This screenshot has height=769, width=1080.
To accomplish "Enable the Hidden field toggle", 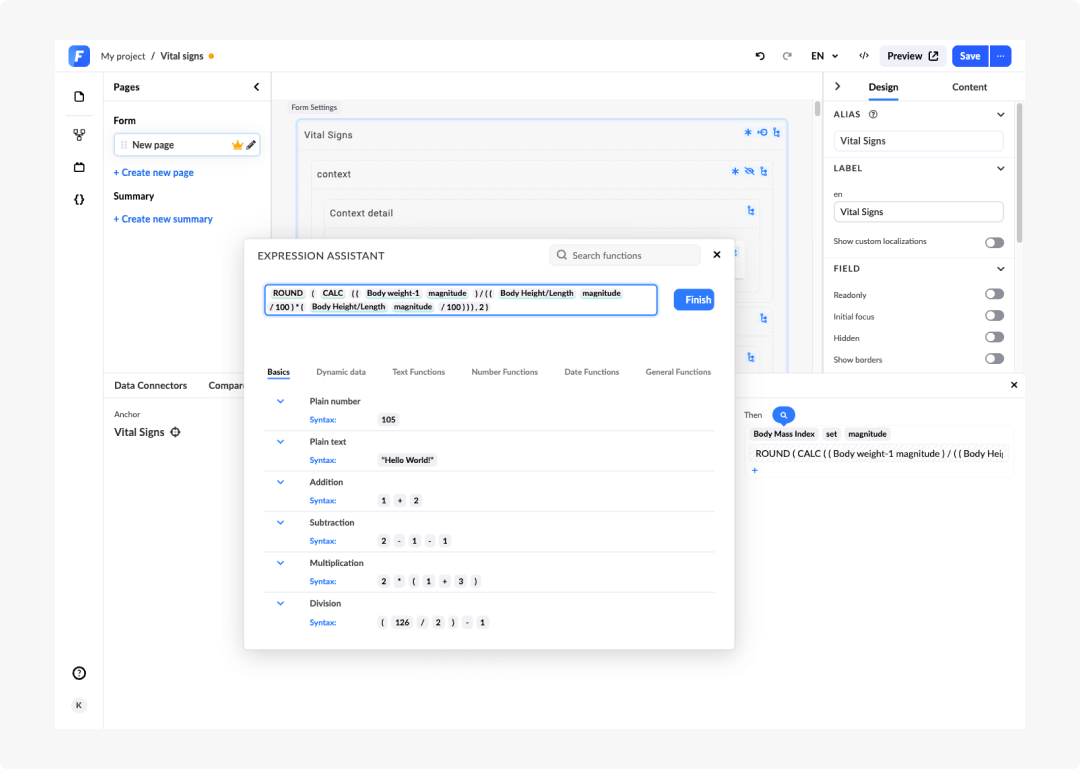I will pyautogui.click(x=994, y=338).
